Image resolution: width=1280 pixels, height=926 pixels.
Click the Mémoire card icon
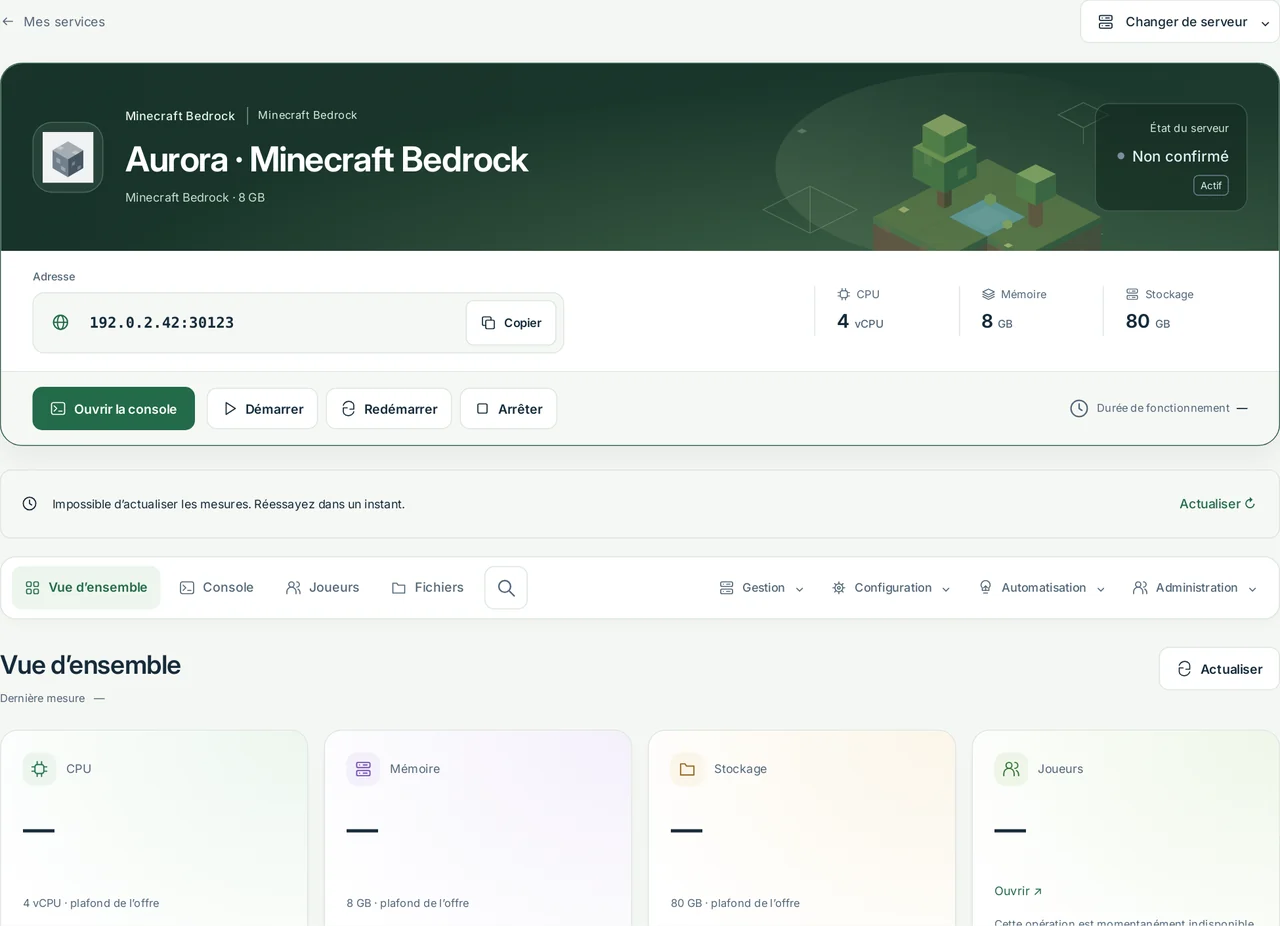(x=363, y=769)
